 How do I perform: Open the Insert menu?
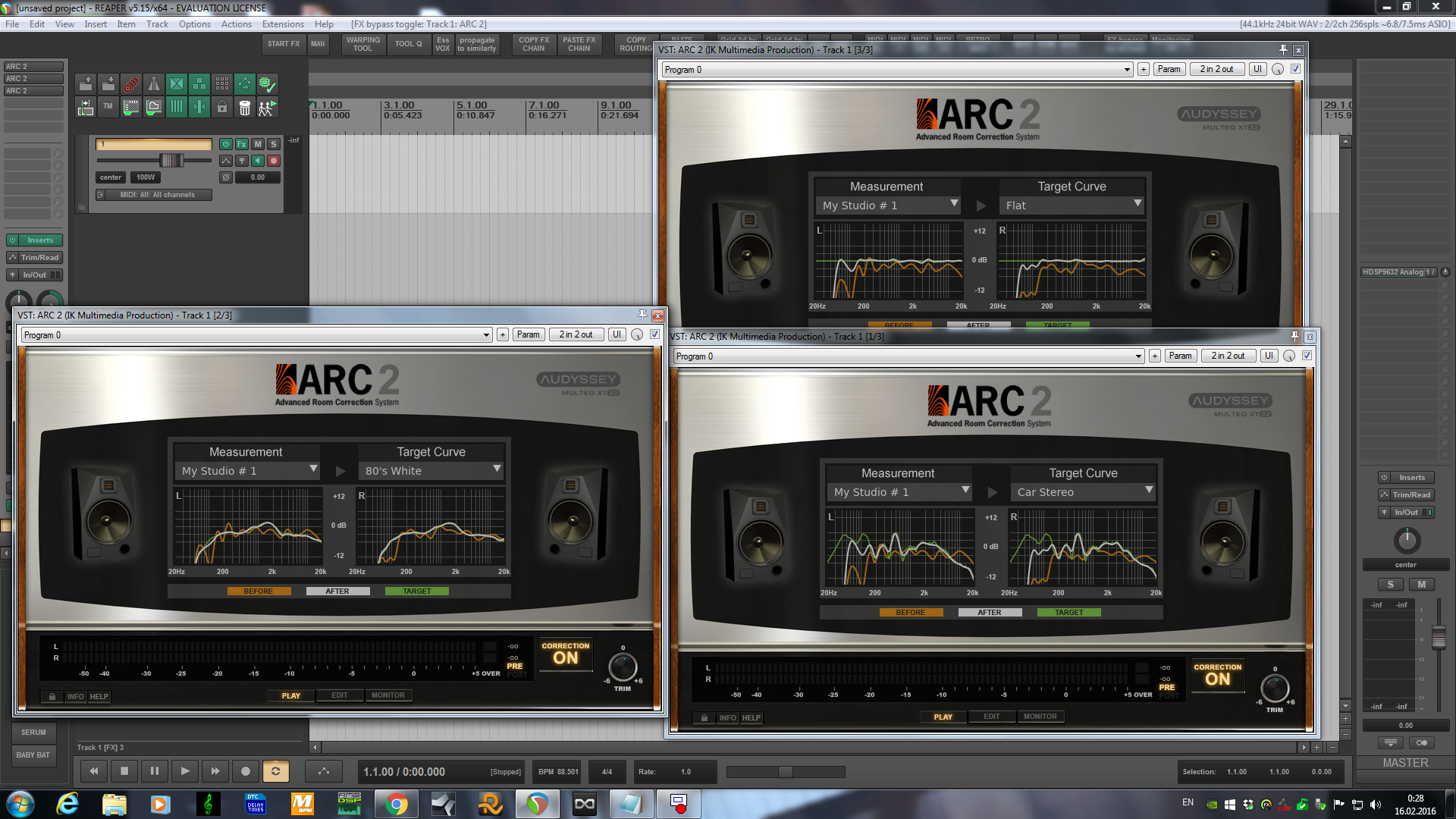click(x=96, y=24)
